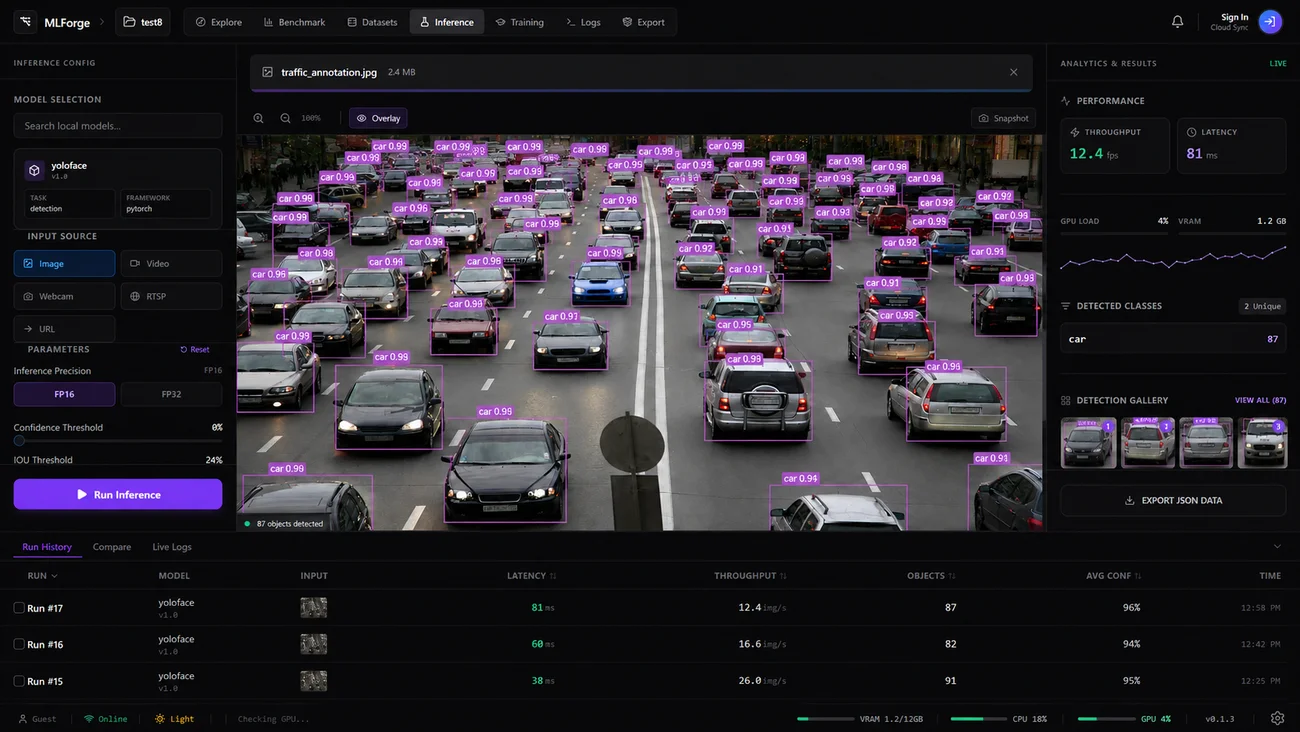Collapse the run history panel chevron
The height and width of the screenshot is (732, 1300).
tap(1277, 547)
